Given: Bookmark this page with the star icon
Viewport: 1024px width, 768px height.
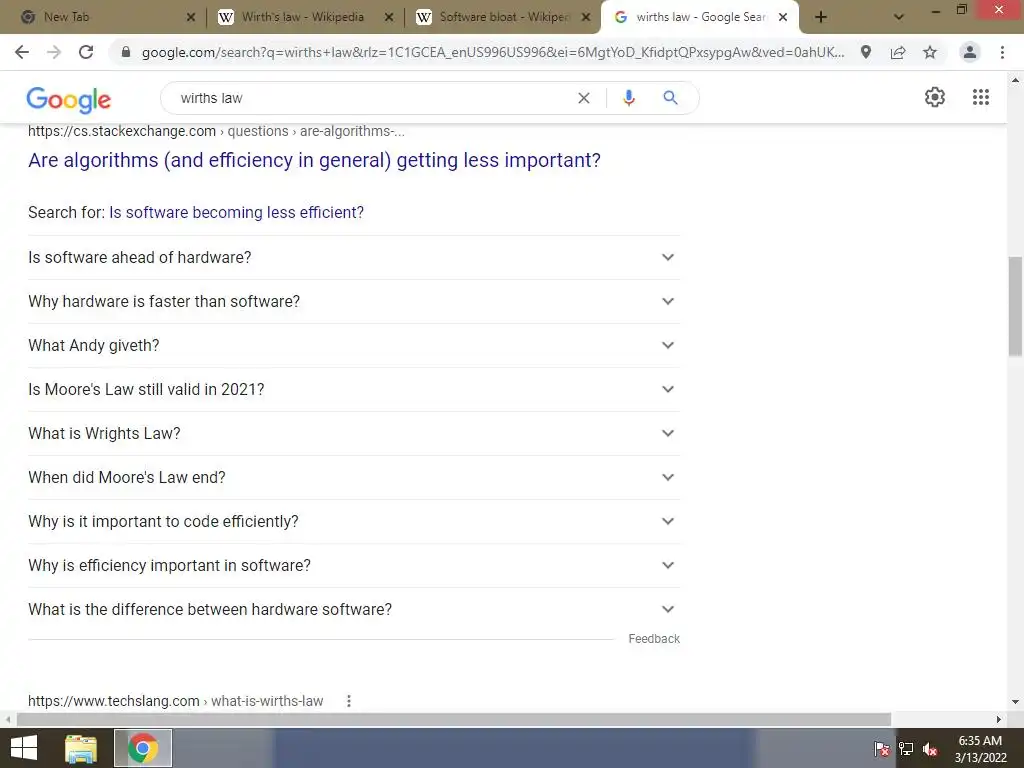Looking at the screenshot, I should click(930, 52).
